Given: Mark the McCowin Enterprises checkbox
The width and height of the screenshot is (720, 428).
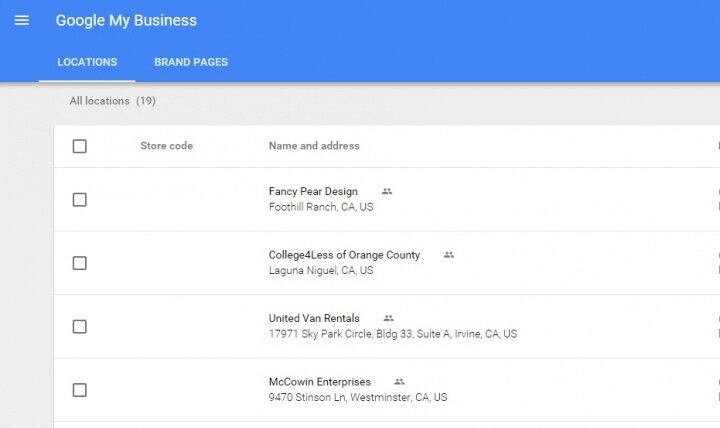Looking at the screenshot, I should [x=79, y=390].
